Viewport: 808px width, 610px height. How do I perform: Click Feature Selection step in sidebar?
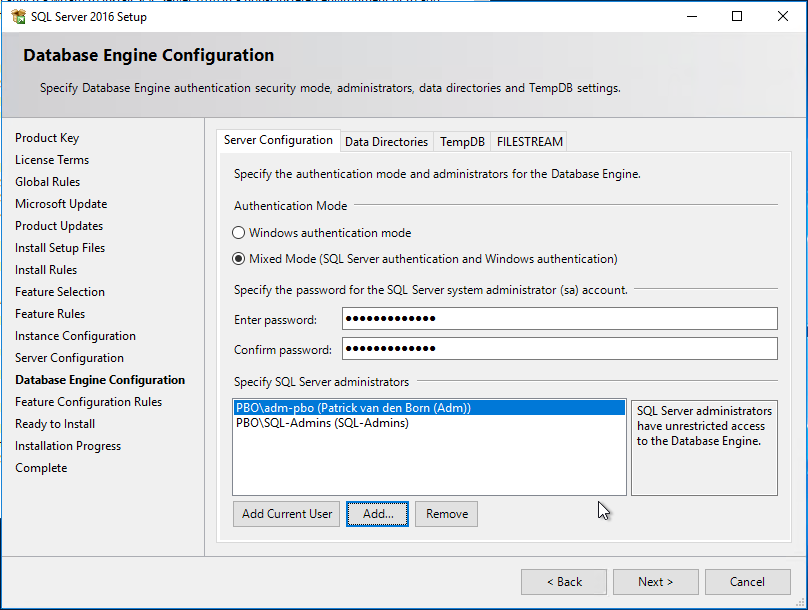60,292
